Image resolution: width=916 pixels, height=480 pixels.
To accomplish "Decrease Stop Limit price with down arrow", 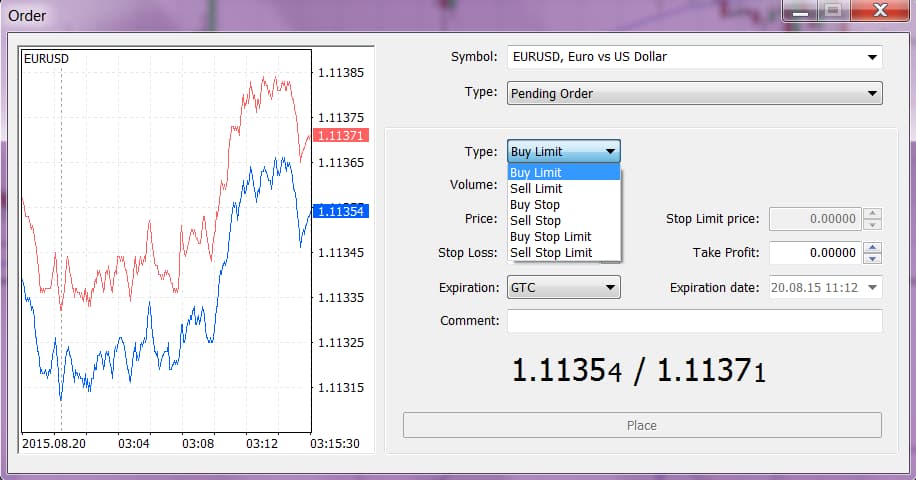I will point(872,225).
